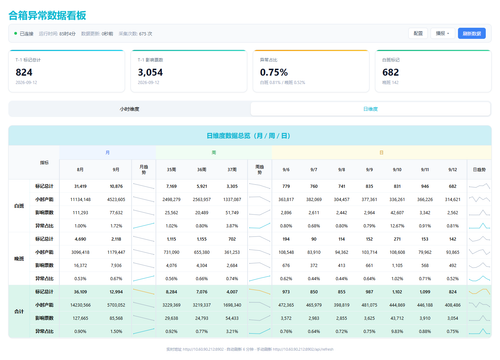Click the week trend sparkline beside 3.21%
Screen dimensions: 500x360
pos(260,331)
